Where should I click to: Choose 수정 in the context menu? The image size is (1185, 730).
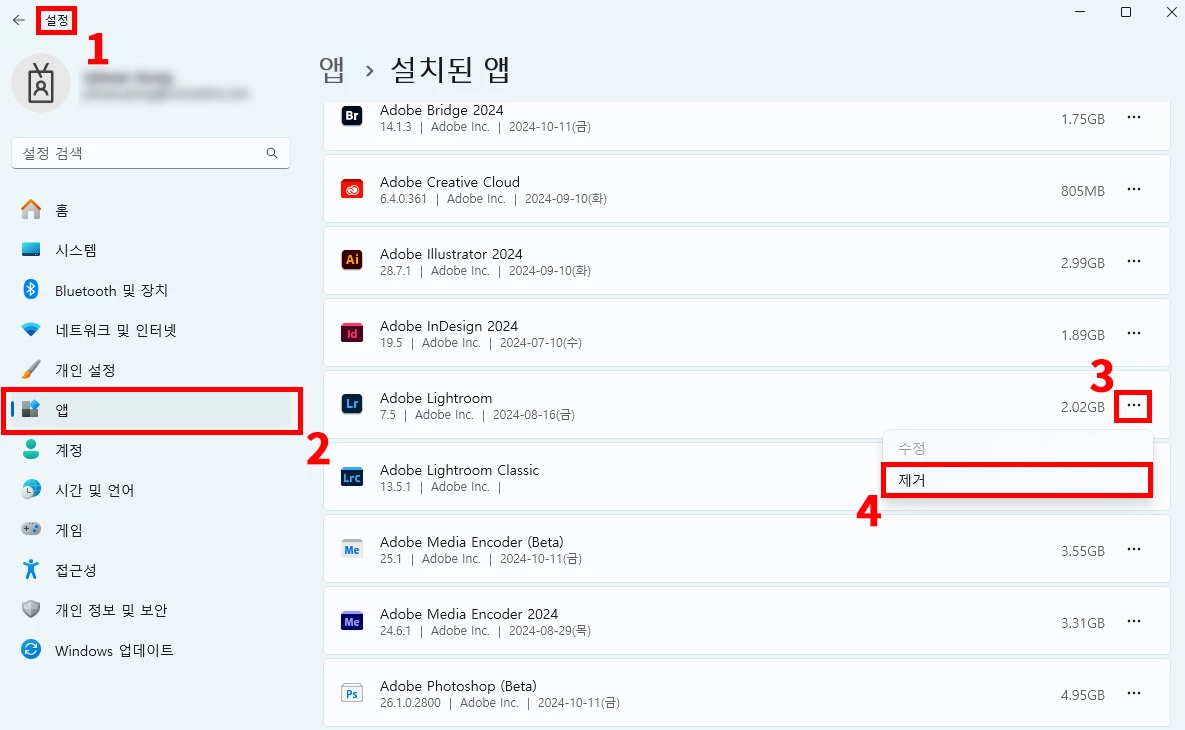click(1017, 448)
